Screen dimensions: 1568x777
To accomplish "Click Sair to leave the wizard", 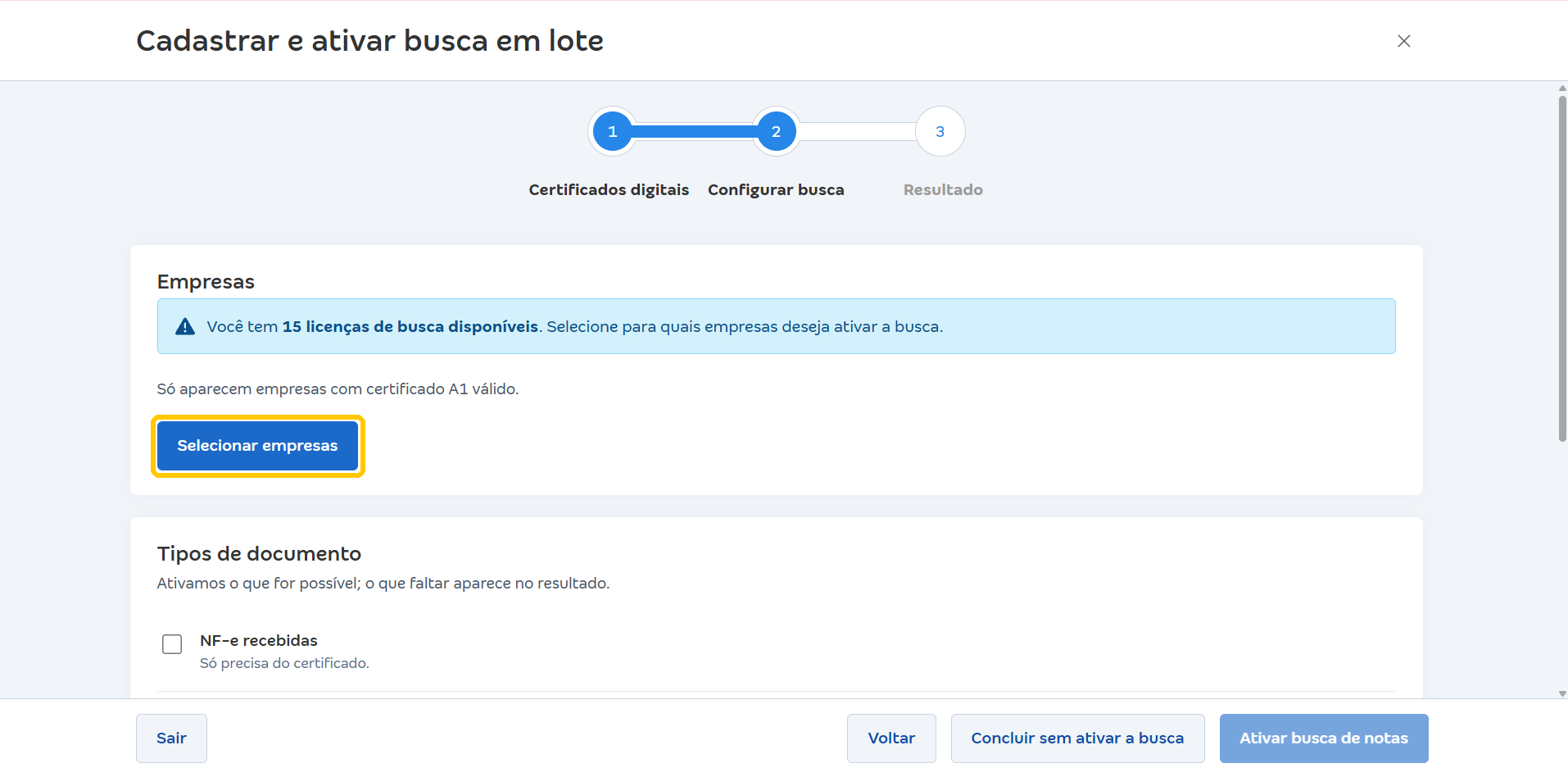I will tap(171, 738).
